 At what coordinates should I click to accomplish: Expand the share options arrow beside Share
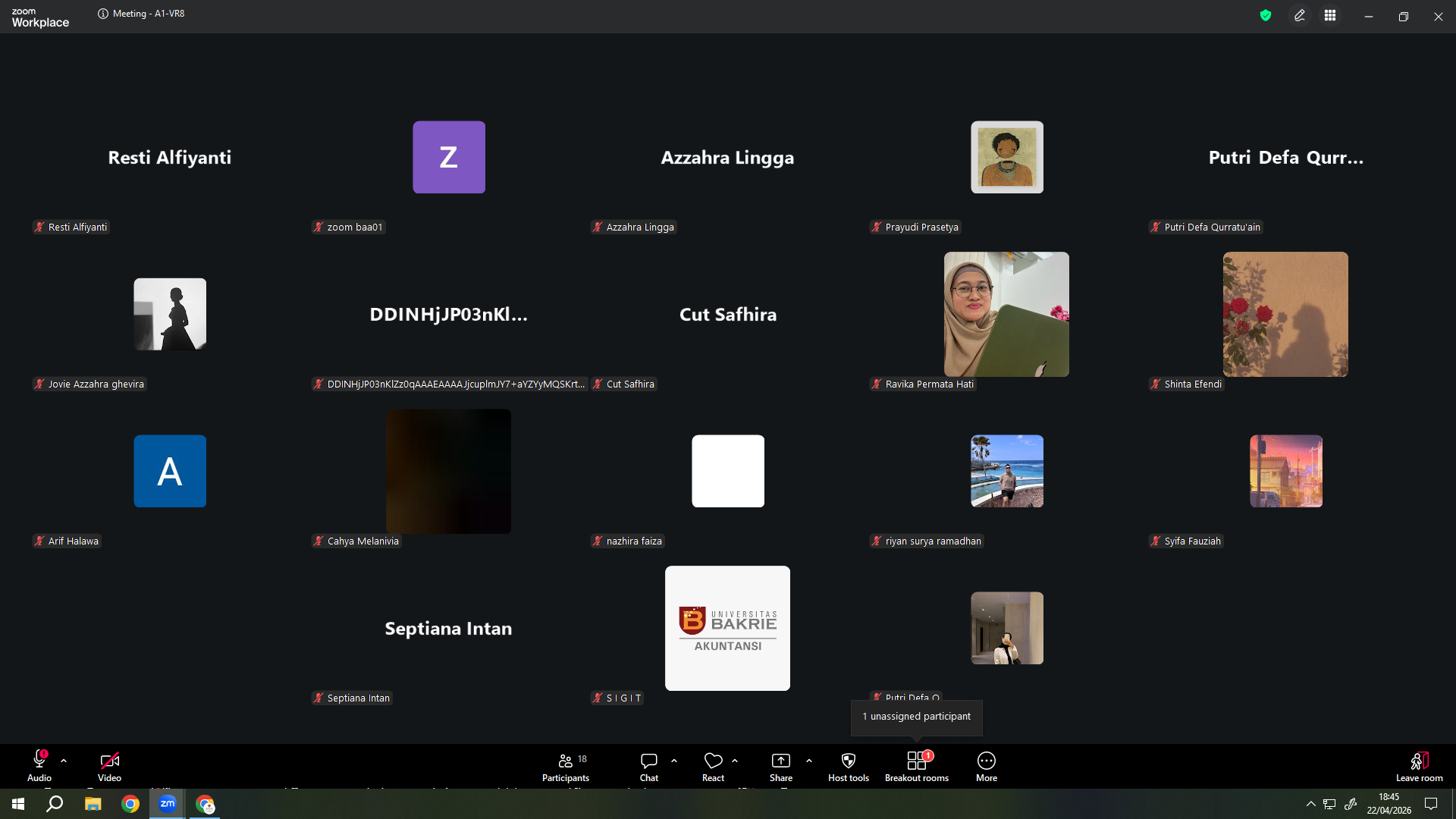pyautogui.click(x=809, y=761)
